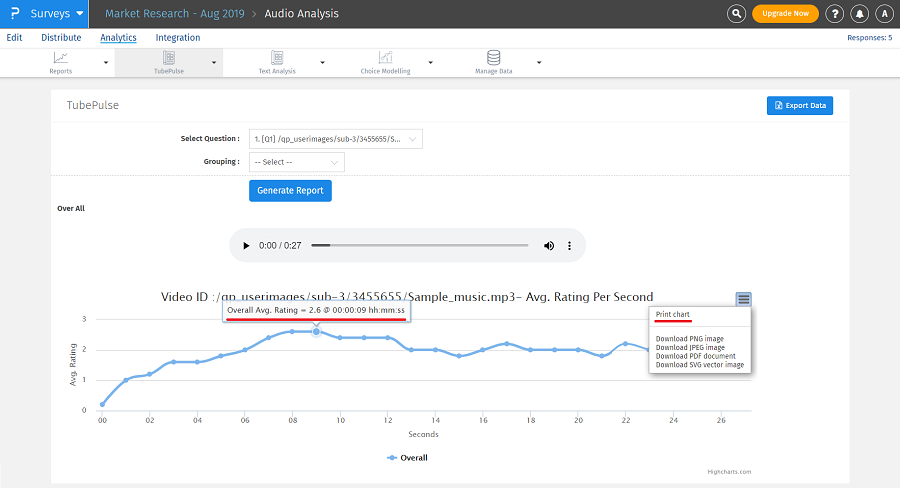Viewport: 900px width, 488px height.
Task: Click the search magnifier icon
Action: (x=737, y=14)
